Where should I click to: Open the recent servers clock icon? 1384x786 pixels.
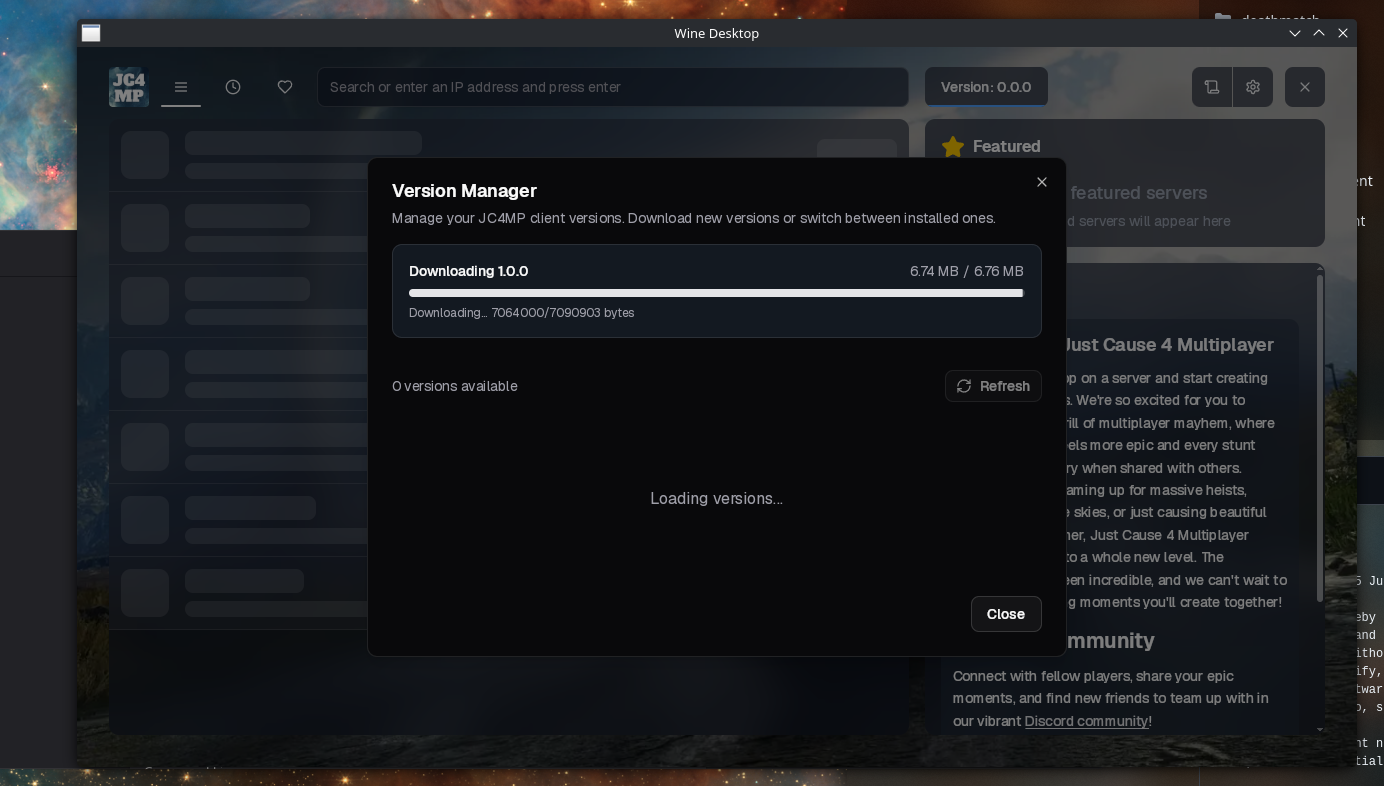233,87
